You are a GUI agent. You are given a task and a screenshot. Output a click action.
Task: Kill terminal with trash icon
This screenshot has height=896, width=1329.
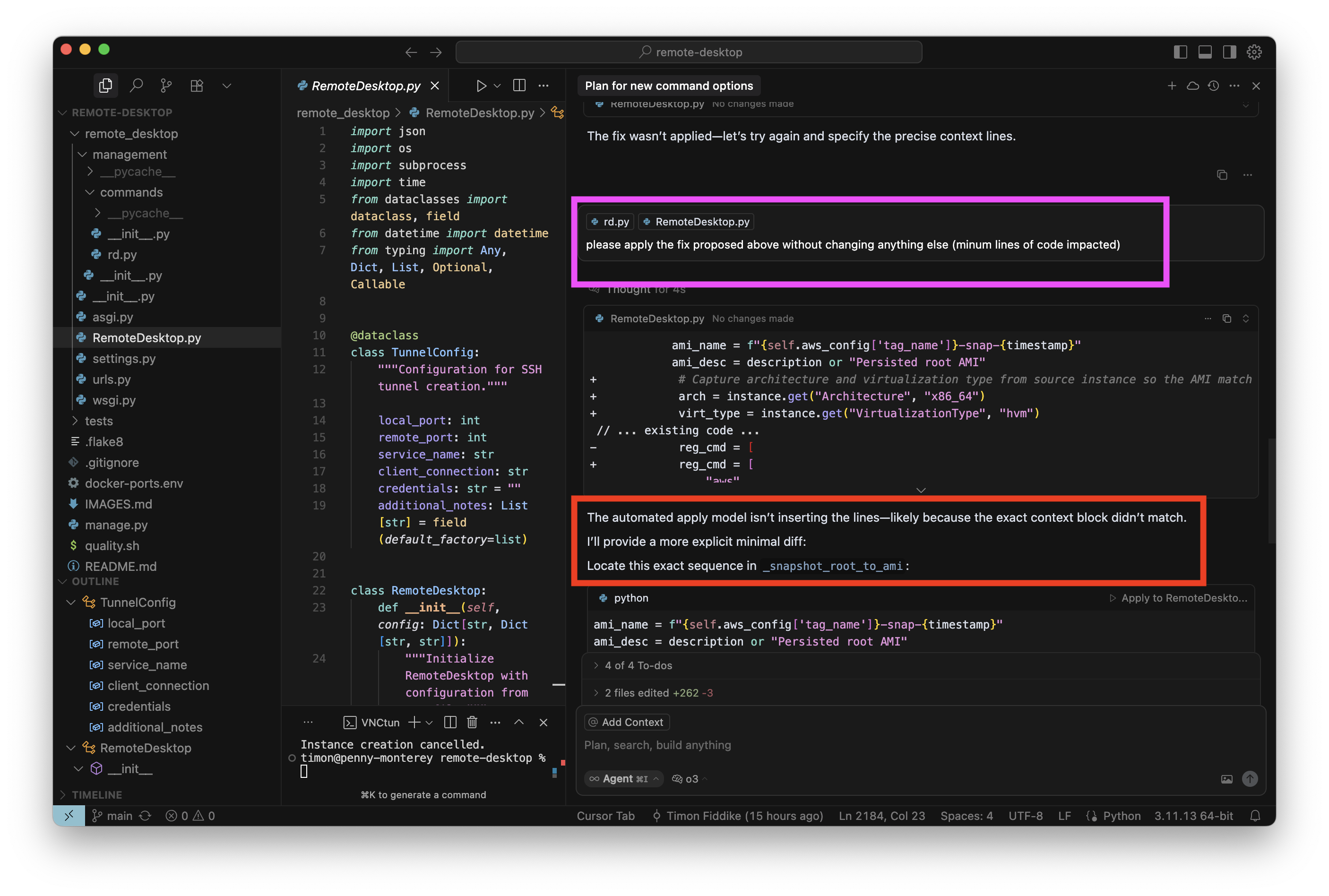point(472,722)
